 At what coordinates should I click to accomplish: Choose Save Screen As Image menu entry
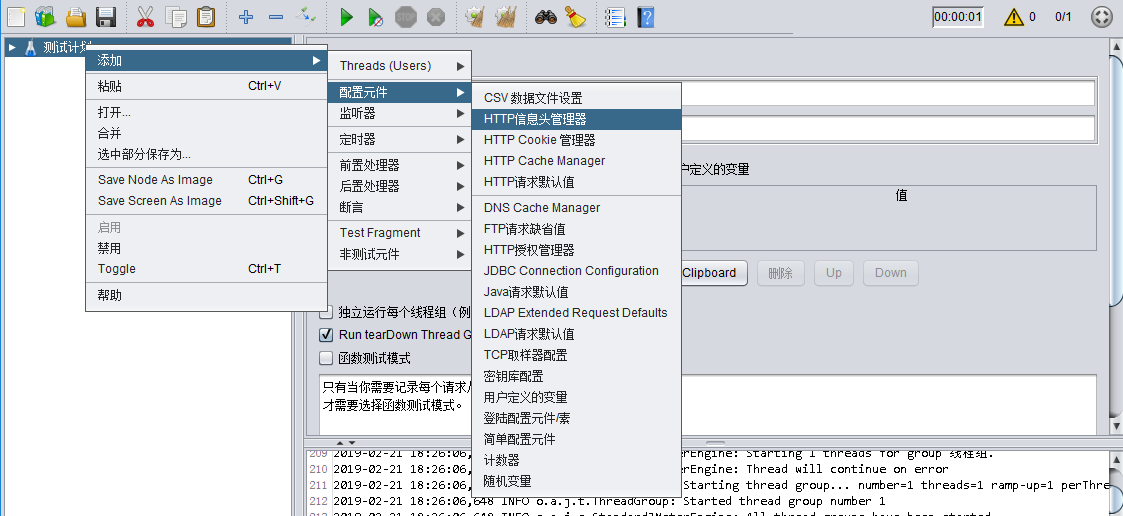pyautogui.click(x=206, y=201)
